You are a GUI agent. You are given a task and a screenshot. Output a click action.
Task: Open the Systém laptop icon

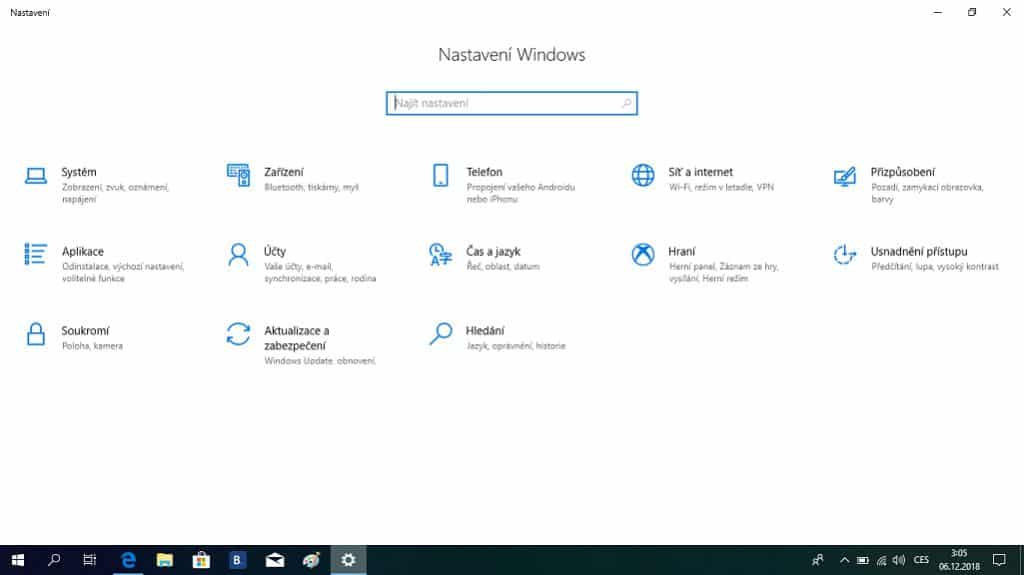(36, 176)
